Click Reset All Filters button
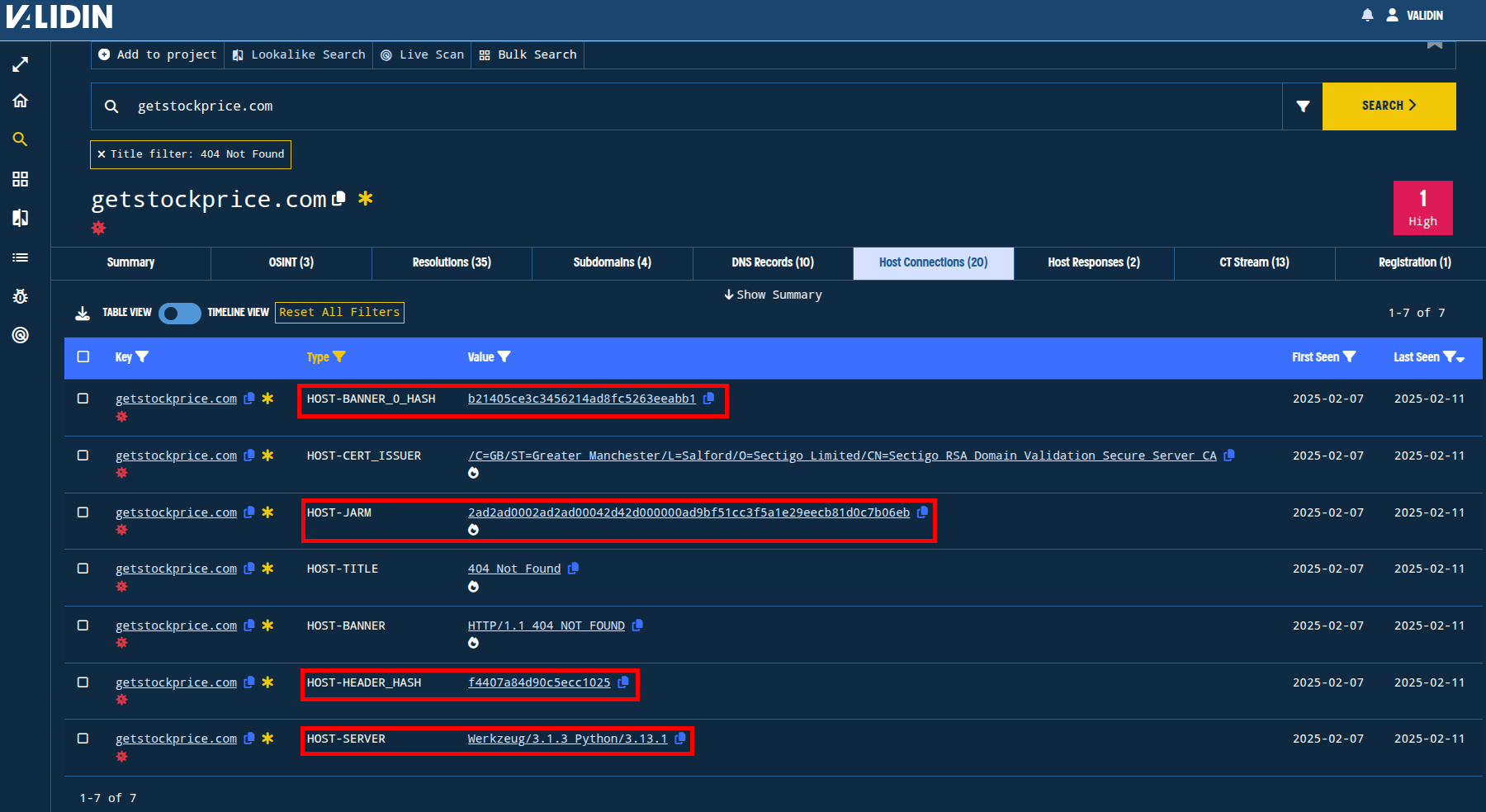 click(339, 313)
